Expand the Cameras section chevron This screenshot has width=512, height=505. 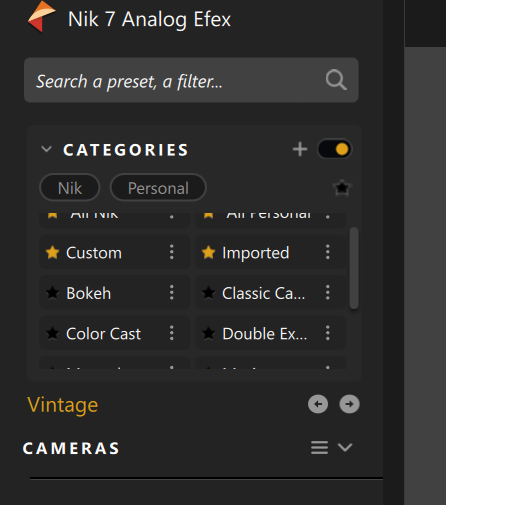click(x=345, y=447)
